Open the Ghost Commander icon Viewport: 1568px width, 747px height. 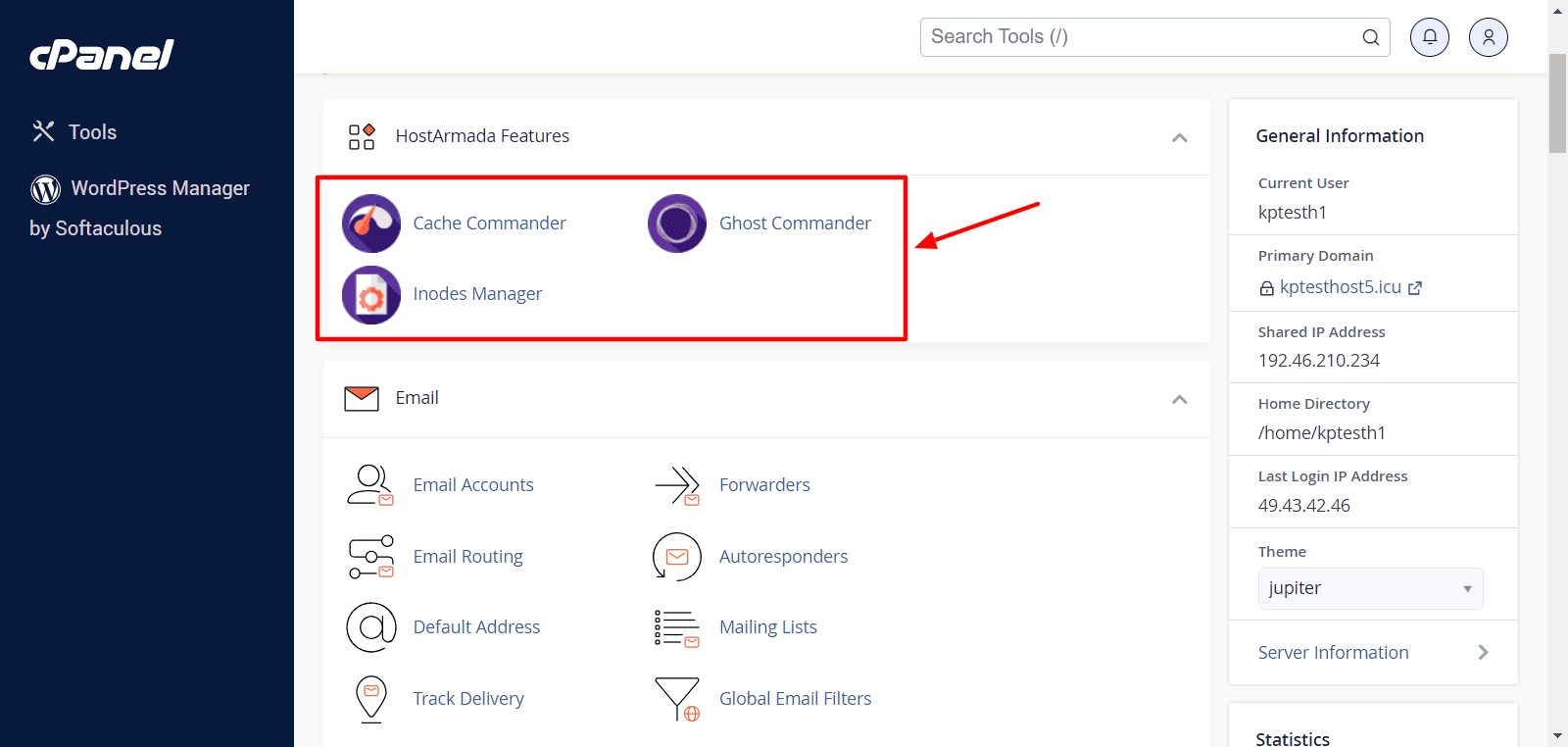pos(676,224)
